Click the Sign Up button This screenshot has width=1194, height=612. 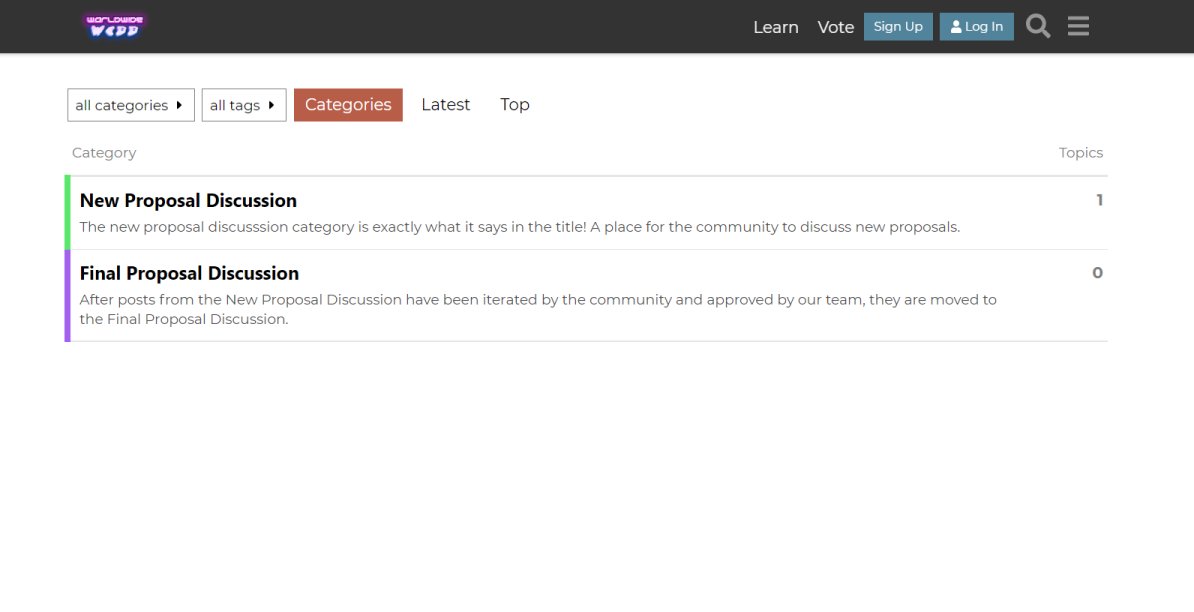(x=898, y=27)
